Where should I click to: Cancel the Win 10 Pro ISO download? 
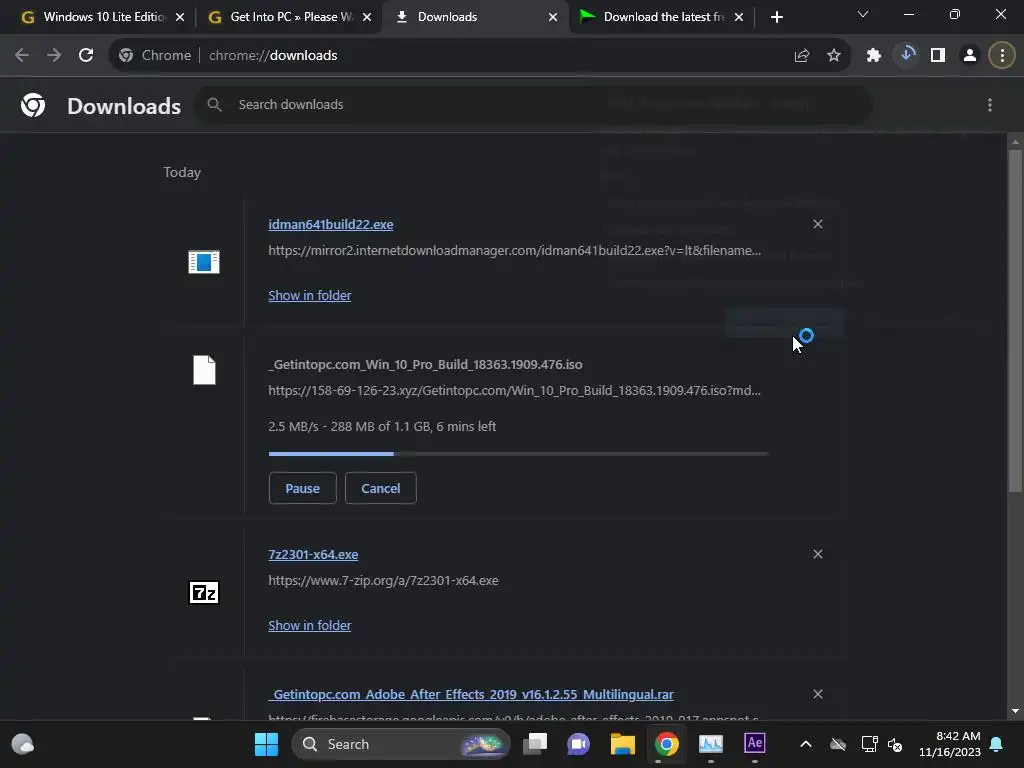point(381,488)
